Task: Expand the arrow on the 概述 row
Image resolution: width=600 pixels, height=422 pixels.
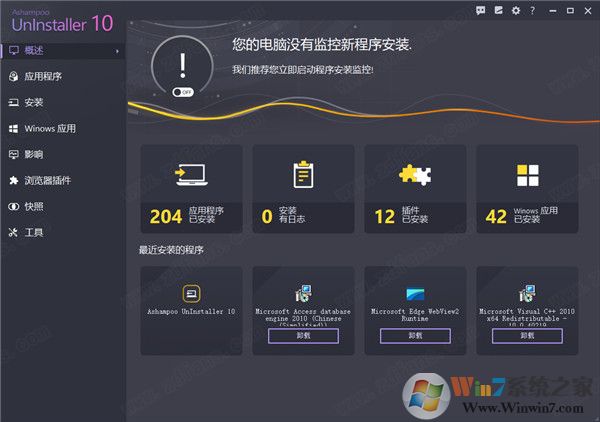Action: click(x=117, y=51)
